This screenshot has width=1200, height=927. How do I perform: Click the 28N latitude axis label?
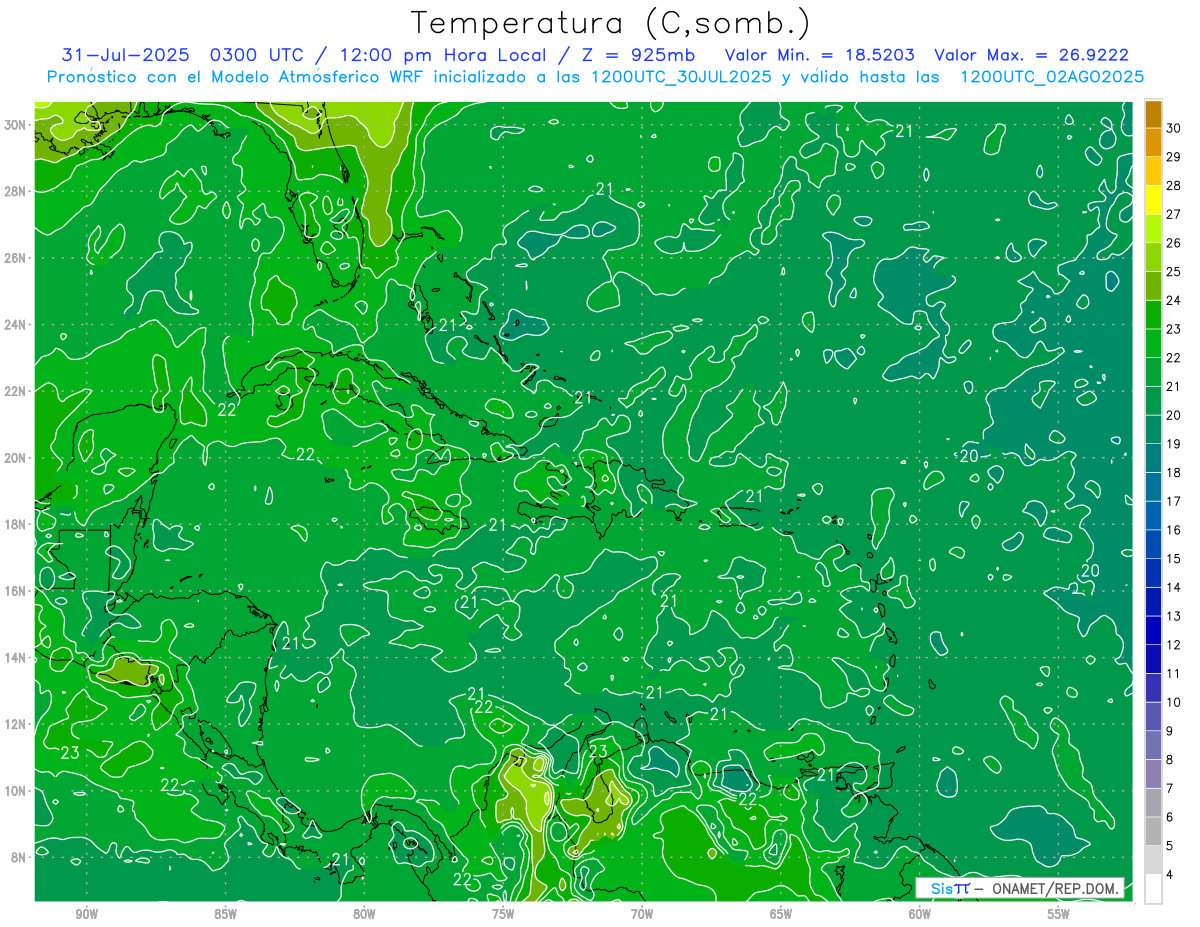pyautogui.click(x=15, y=191)
